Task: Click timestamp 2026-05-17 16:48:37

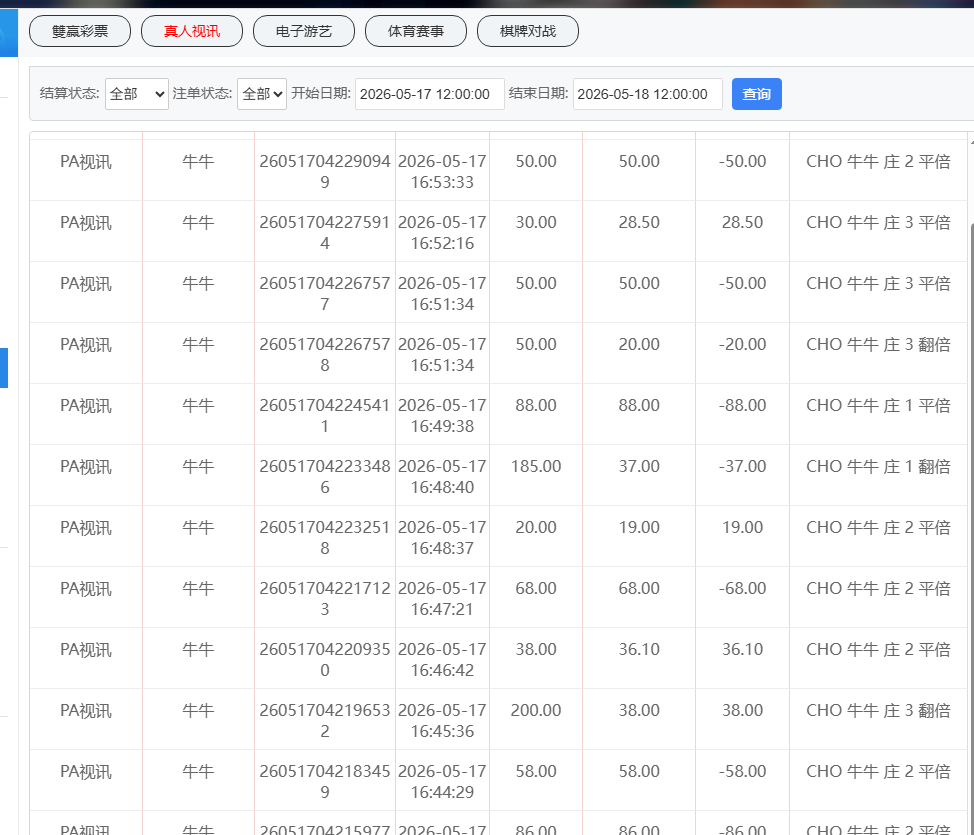Action: pyautogui.click(x=442, y=537)
